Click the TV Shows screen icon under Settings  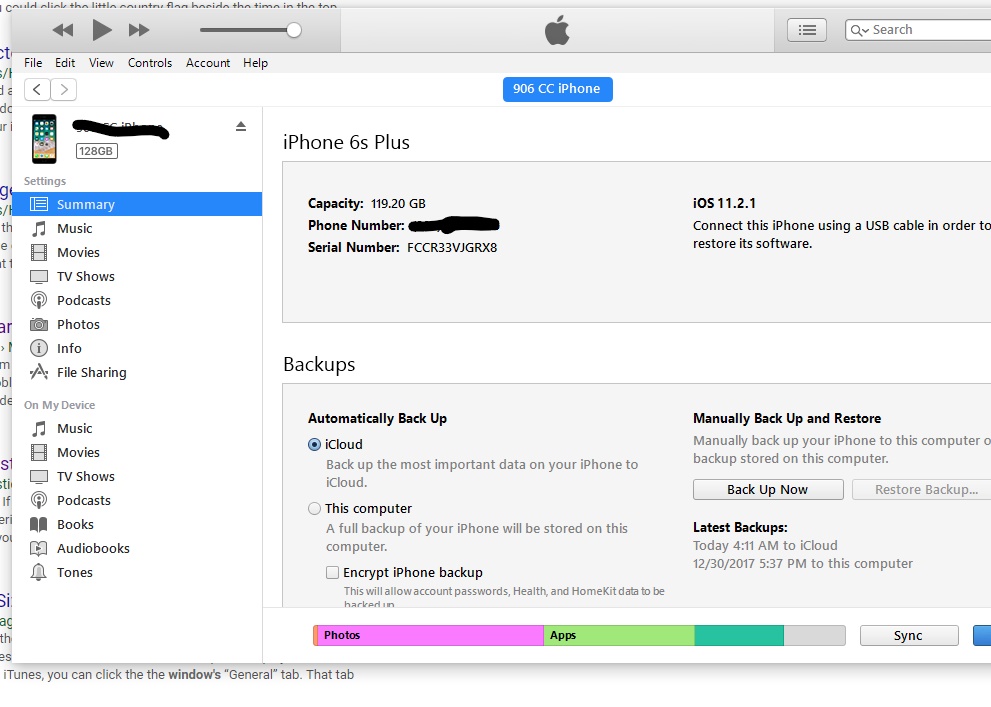click(x=39, y=276)
